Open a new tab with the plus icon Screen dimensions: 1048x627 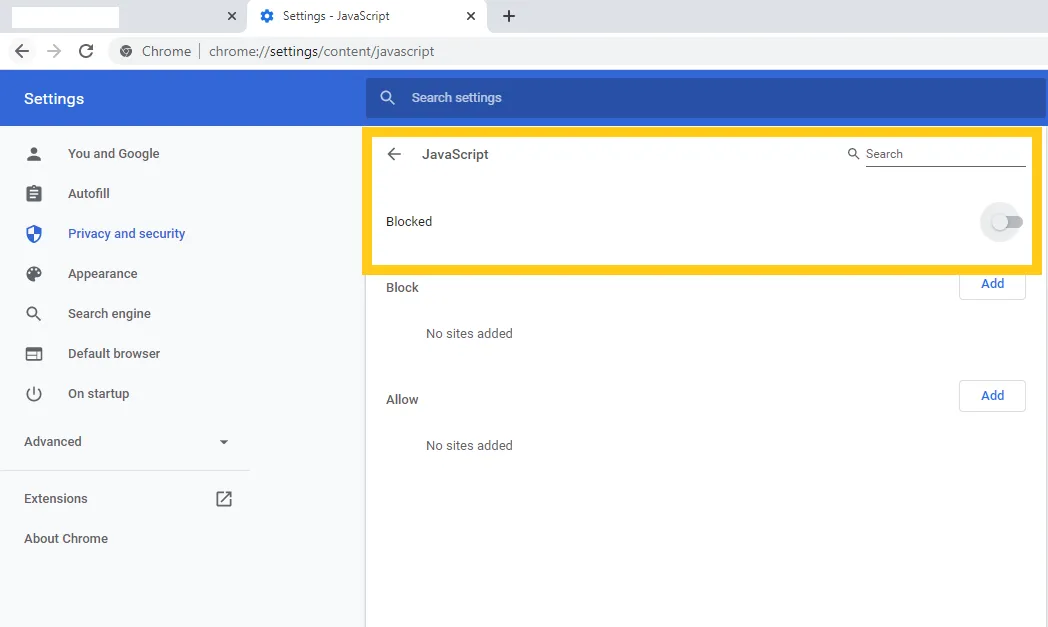[x=509, y=16]
